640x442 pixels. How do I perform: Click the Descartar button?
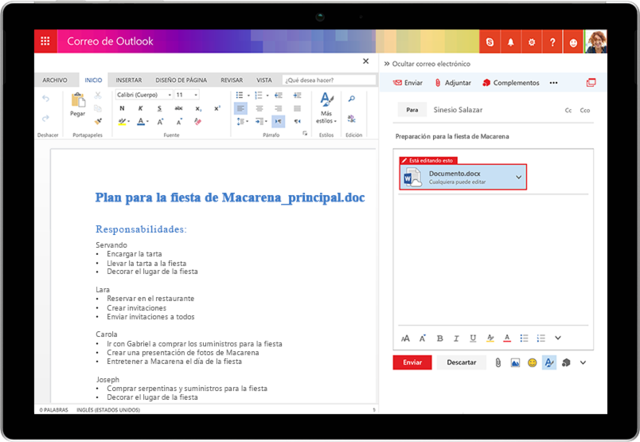[x=461, y=362]
